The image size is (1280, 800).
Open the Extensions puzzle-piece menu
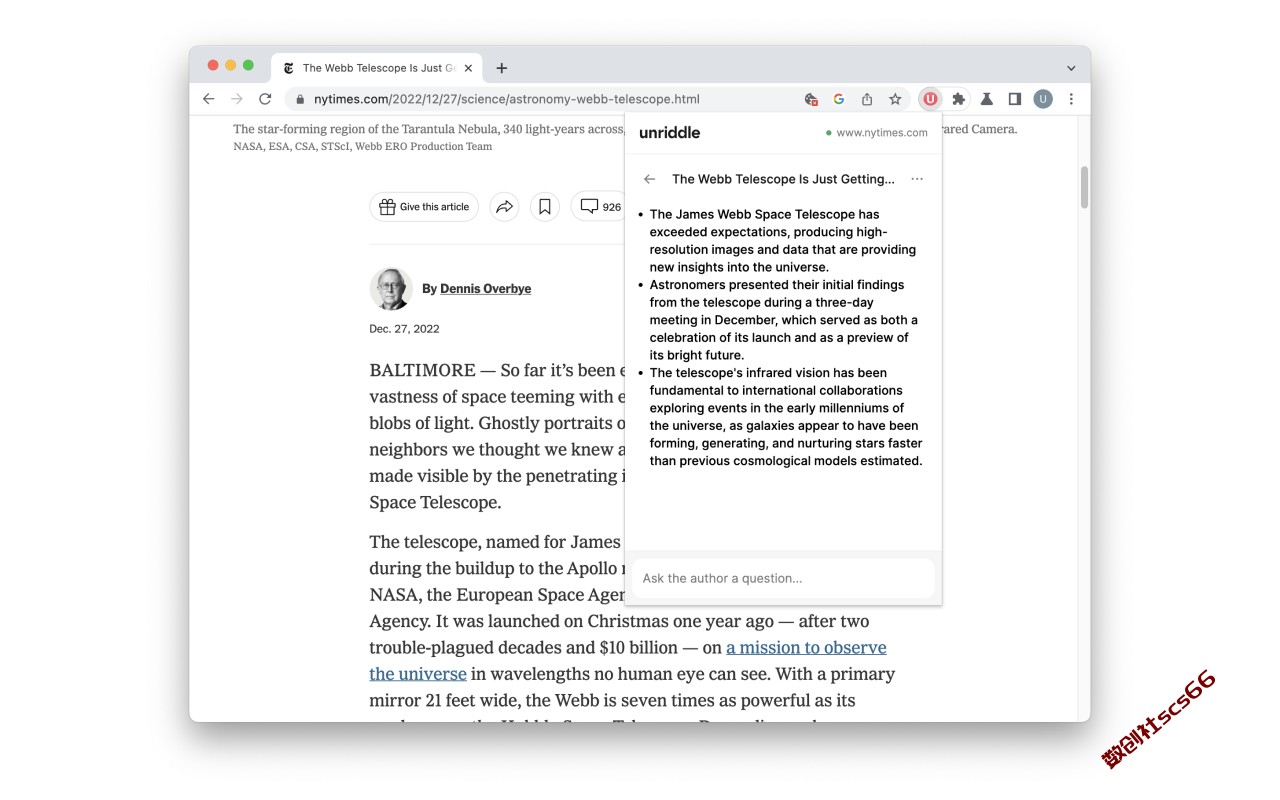tap(959, 99)
